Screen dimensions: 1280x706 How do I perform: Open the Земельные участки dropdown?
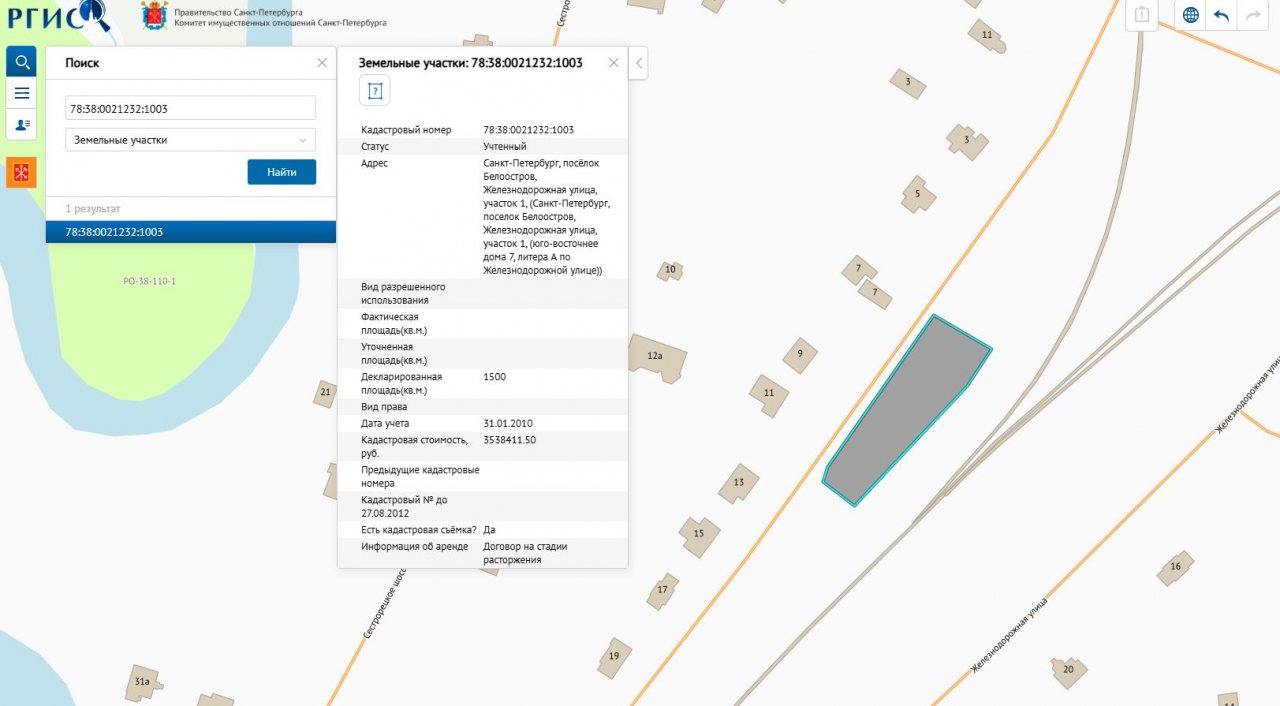tap(190, 140)
